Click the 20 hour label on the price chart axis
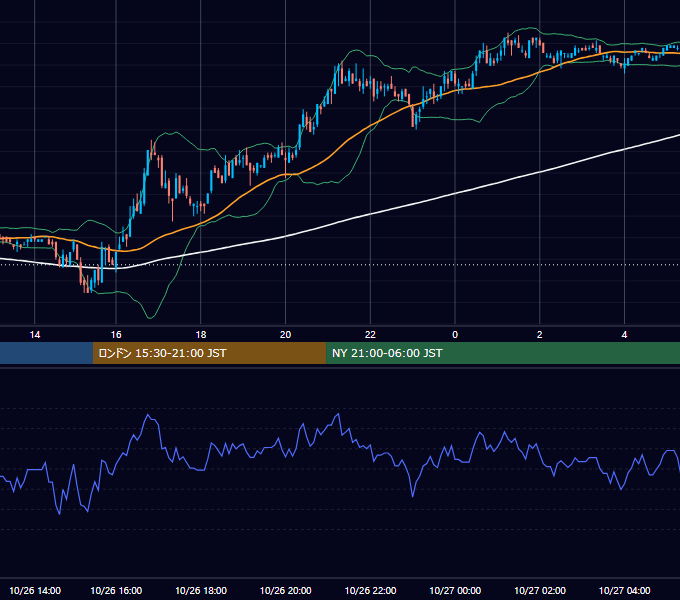The width and height of the screenshot is (680, 600). pyautogui.click(x=285, y=335)
